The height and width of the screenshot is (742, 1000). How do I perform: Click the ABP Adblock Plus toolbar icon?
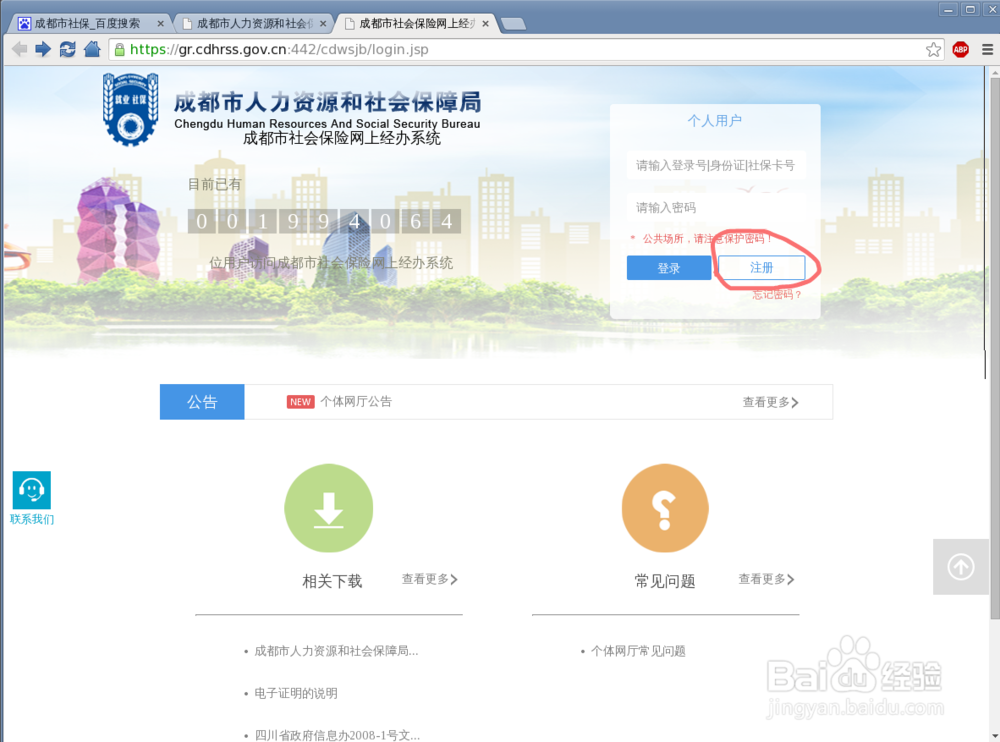(960, 48)
